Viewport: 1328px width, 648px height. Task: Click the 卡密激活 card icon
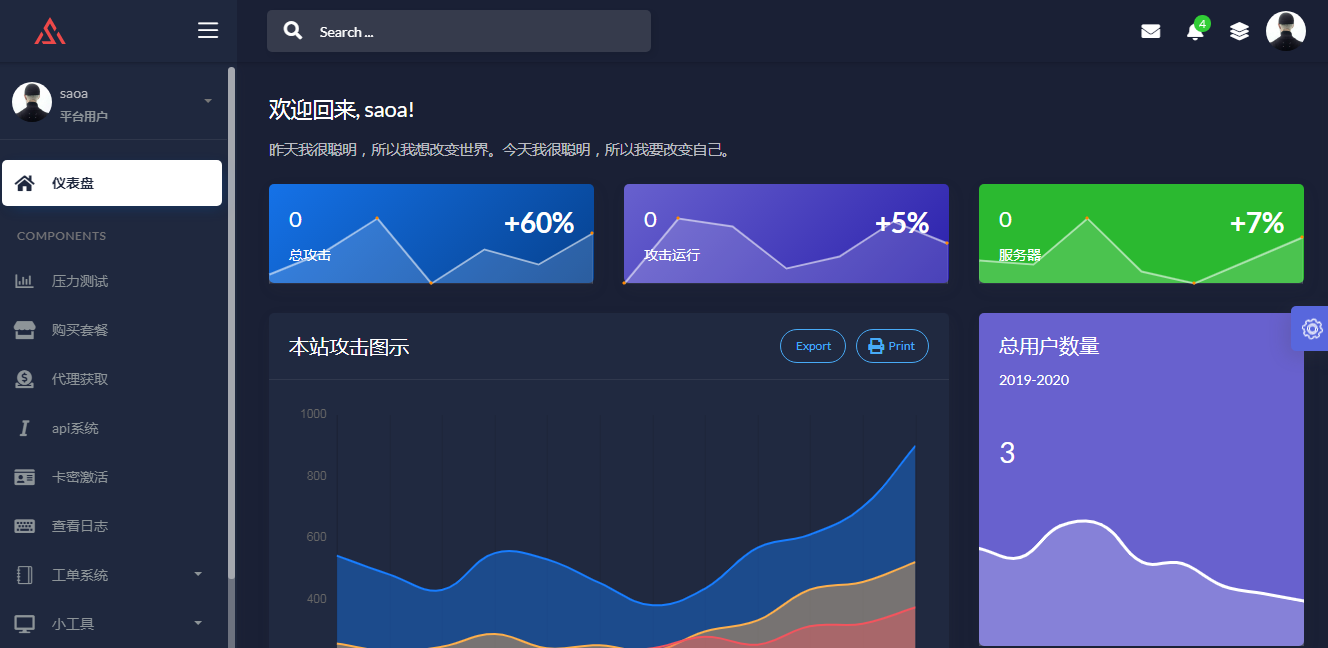tap(25, 477)
